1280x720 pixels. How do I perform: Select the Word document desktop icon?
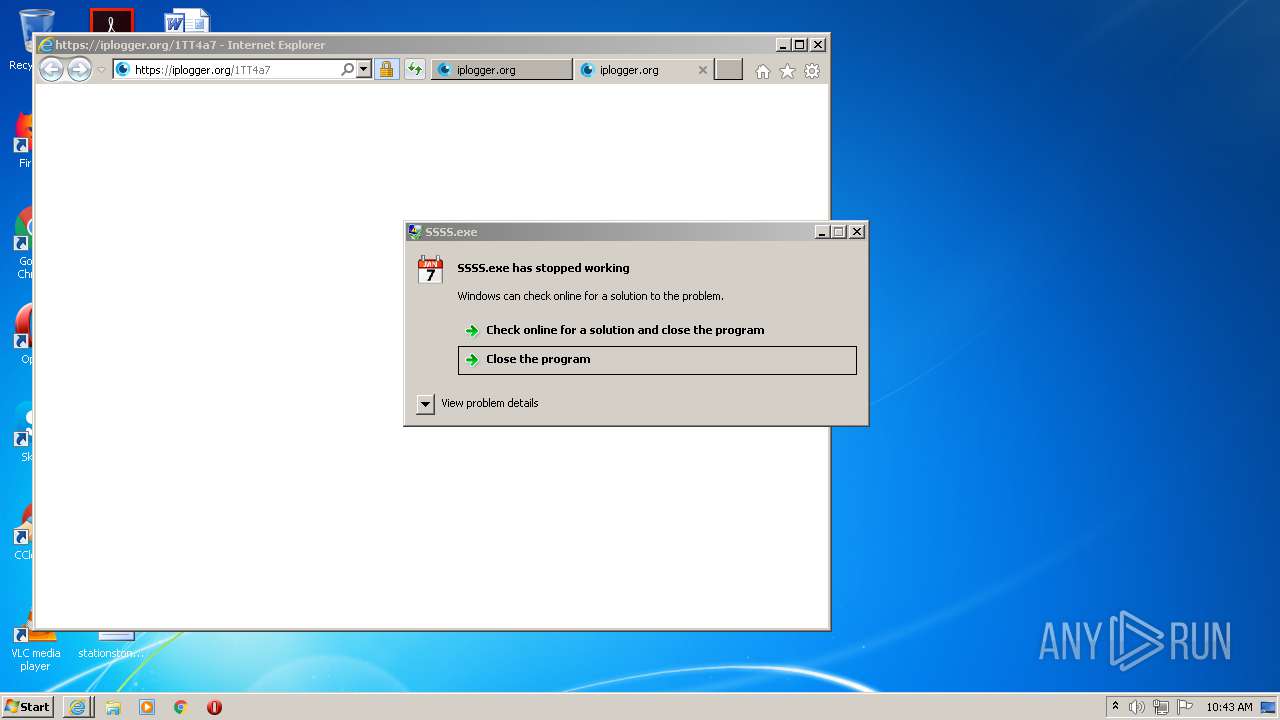click(187, 21)
